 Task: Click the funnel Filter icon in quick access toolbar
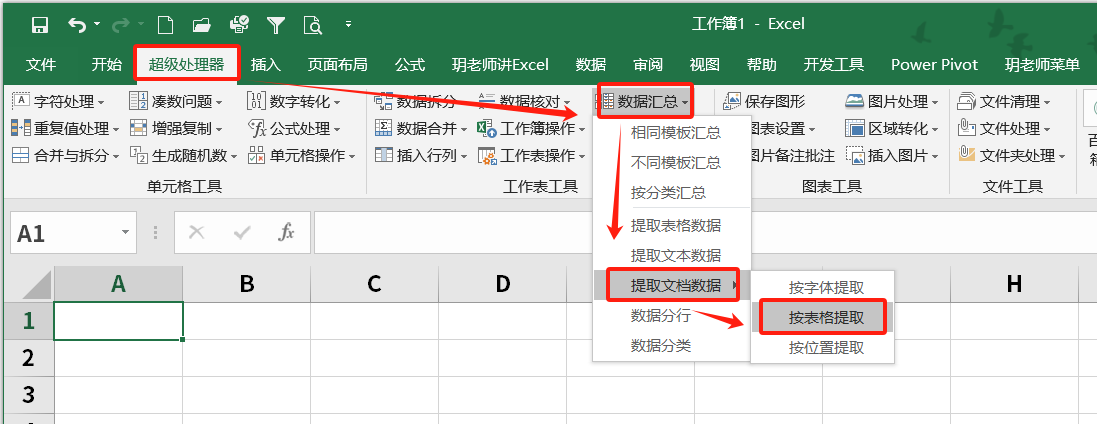tap(276, 26)
